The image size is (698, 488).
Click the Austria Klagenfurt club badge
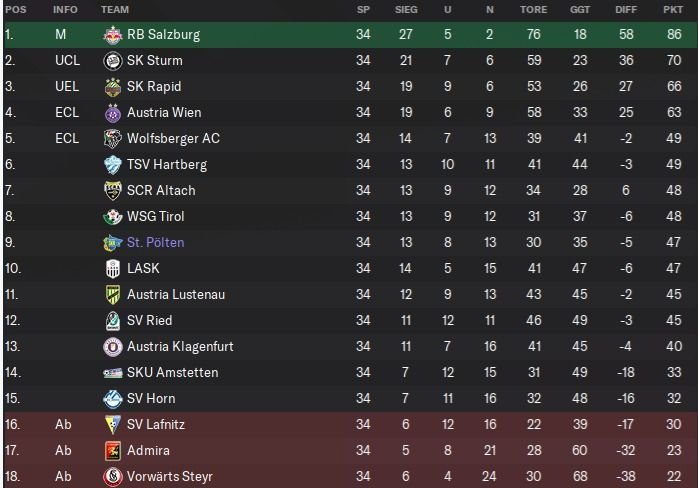tap(113, 346)
